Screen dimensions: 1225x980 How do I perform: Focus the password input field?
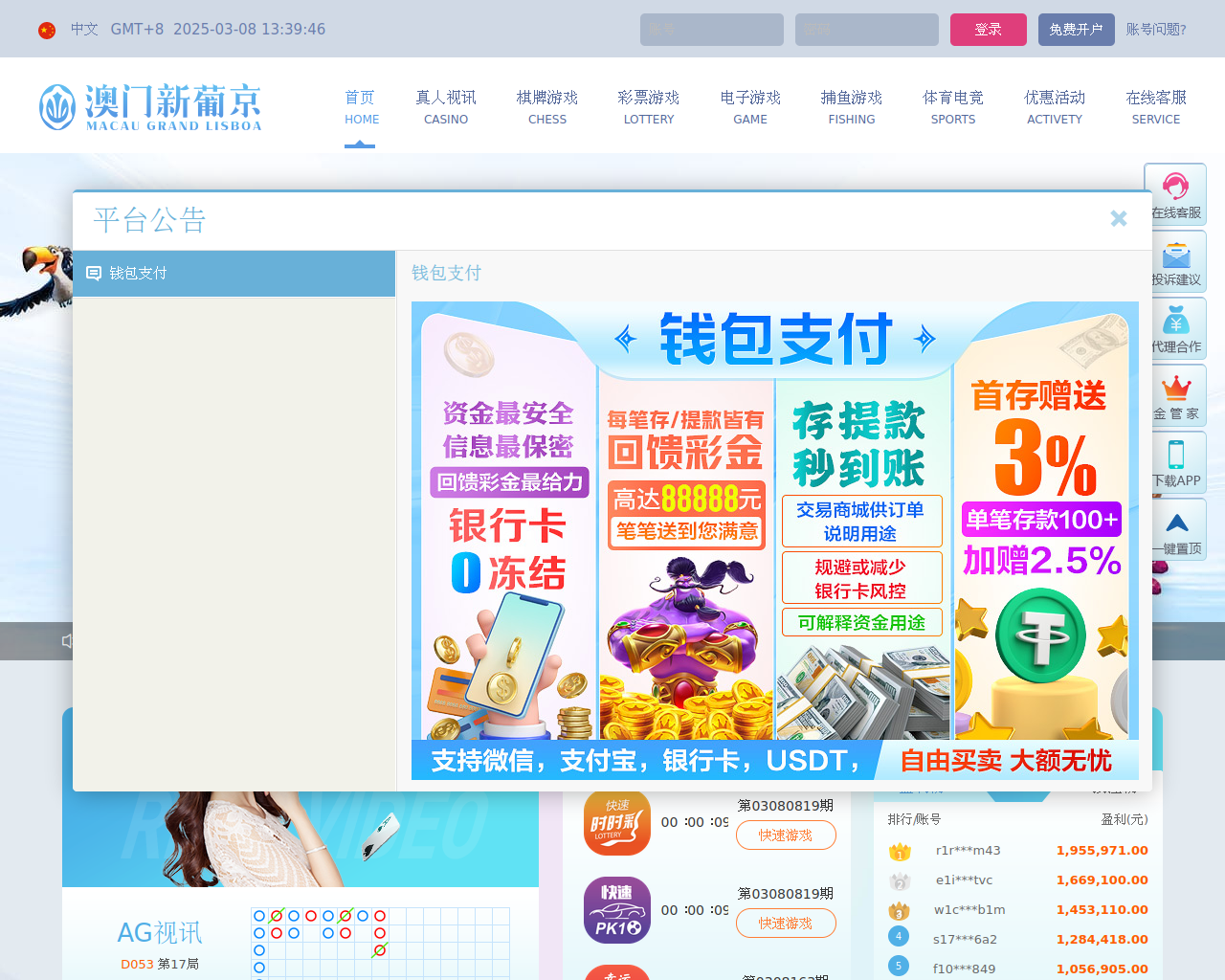click(867, 30)
